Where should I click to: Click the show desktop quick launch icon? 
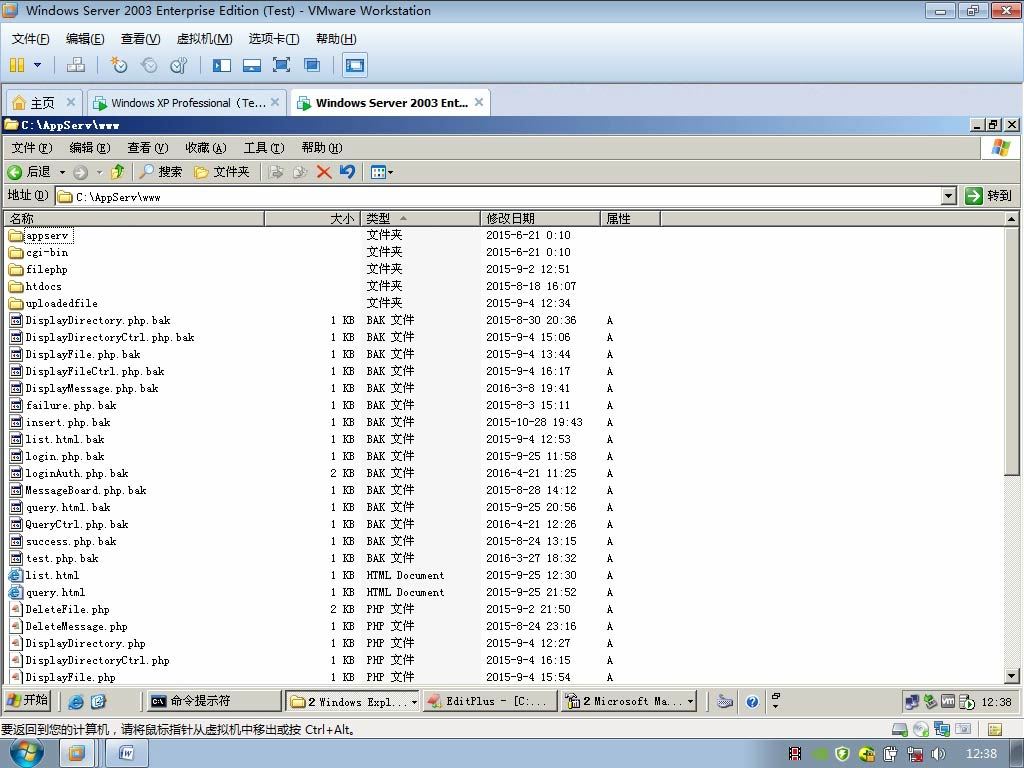(99, 701)
